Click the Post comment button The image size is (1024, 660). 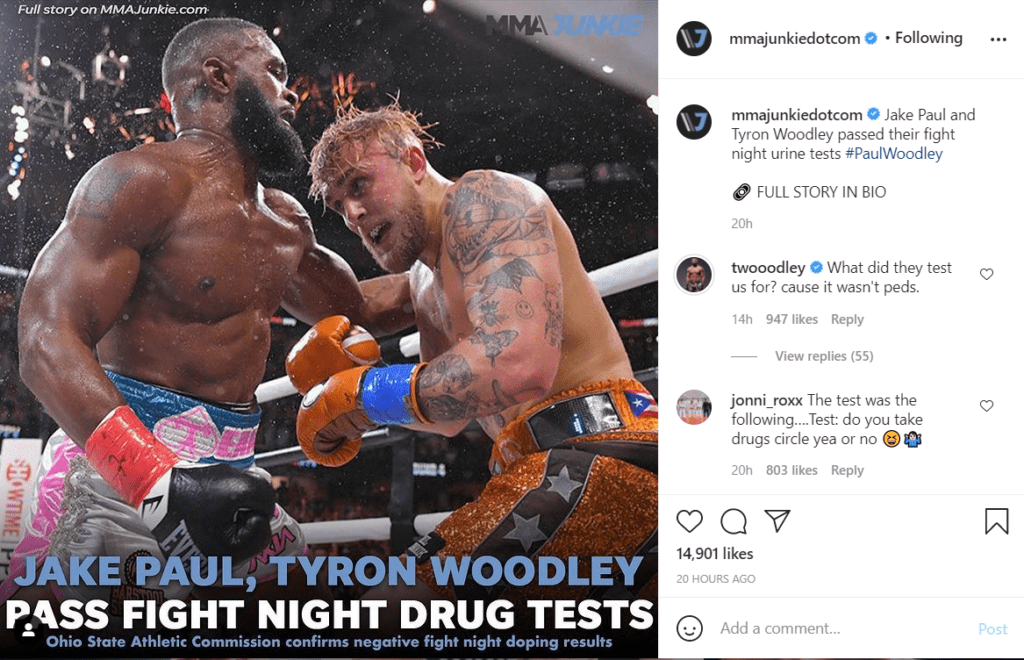(993, 629)
